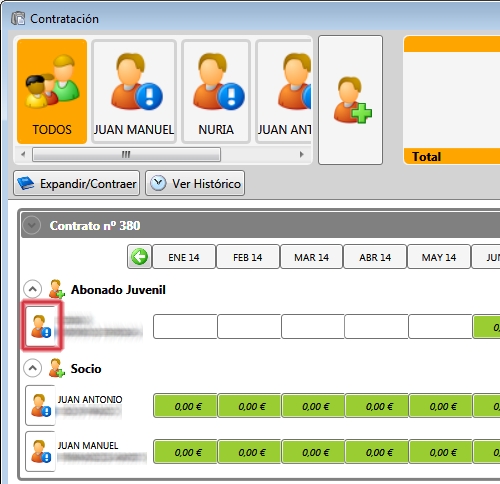Screen dimensions: 500x484
Task: Collapse Contrato nº 380 section
Action: [32, 225]
